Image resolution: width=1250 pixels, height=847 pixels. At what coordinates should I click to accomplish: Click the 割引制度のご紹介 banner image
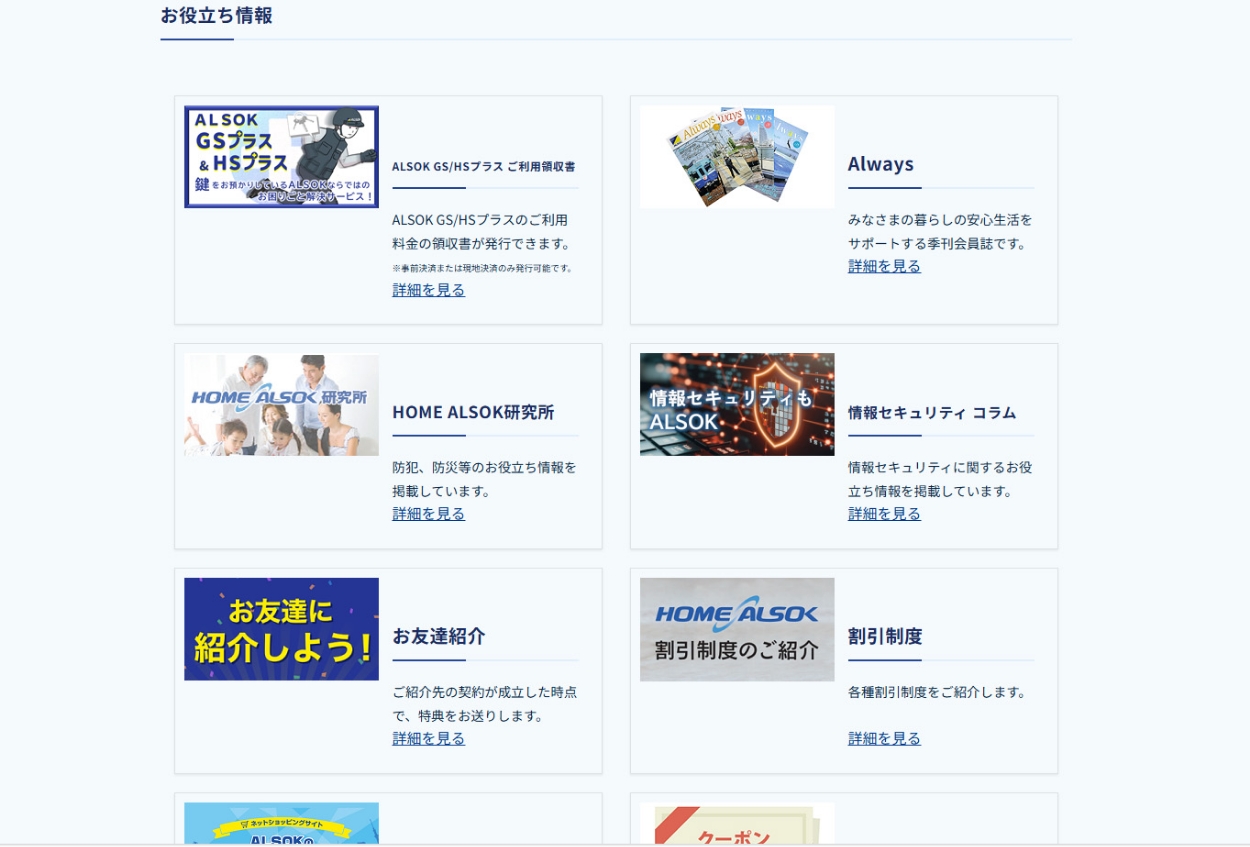(737, 629)
